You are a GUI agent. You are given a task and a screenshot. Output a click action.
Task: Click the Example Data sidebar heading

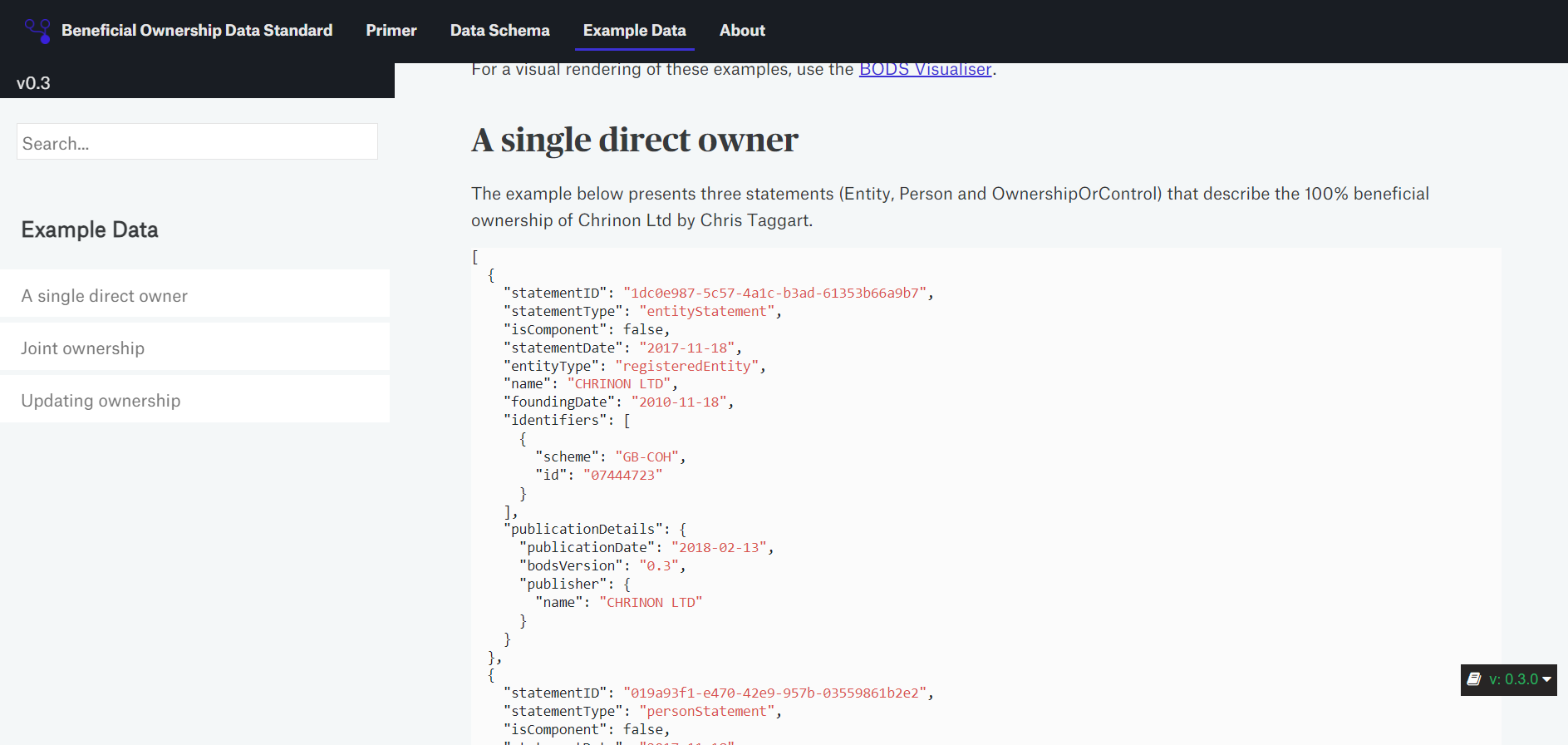click(x=90, y=230)
